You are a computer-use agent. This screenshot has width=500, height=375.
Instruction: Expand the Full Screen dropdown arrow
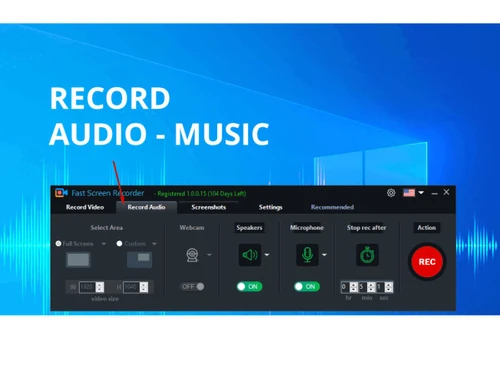pyautogui.click(x=104, y=244)
